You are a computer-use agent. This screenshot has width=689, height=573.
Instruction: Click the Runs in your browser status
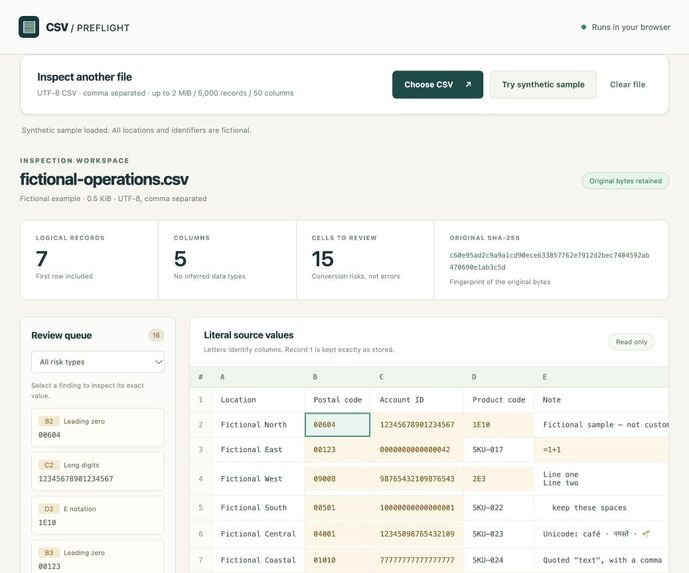tap(626, 27)
